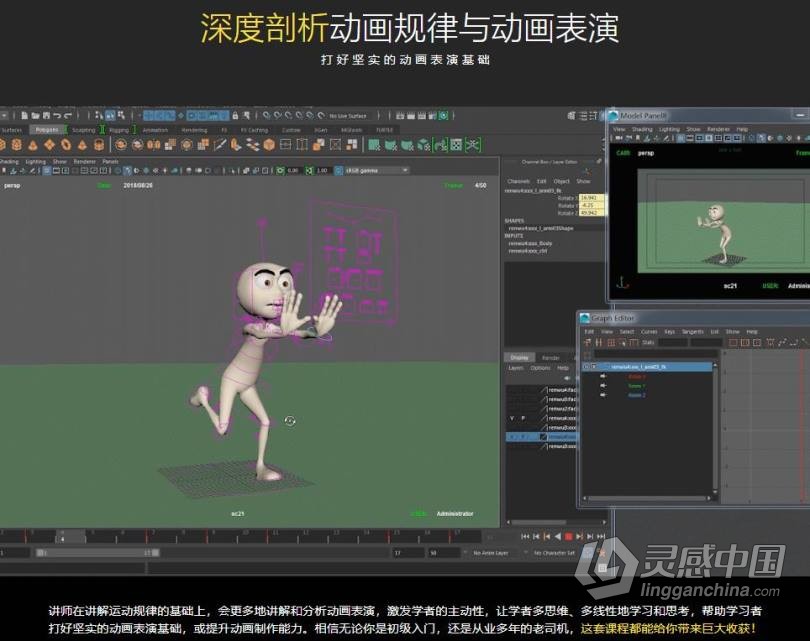Viewport: 810px width, 641px height.
Task: Click the IPR render icon in status line
Action: point(422,115)
